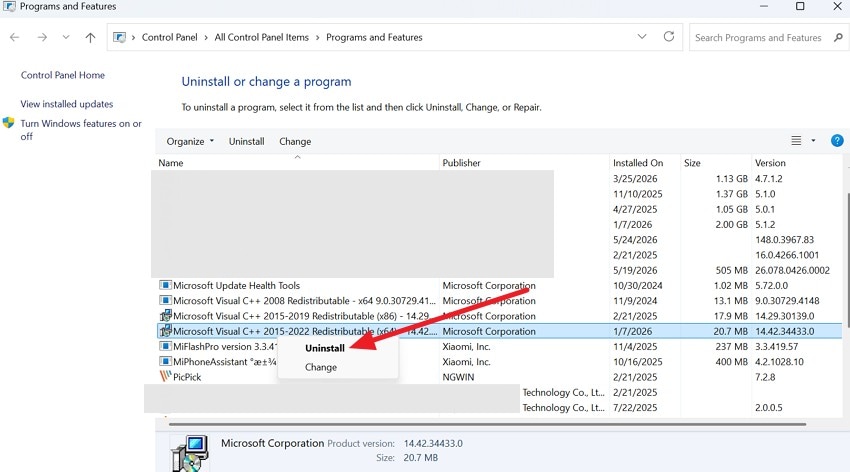Viewport: 850px width, 472px height.
Task: Open the Organize dropdown menu
Action: [x=190, y=141]
